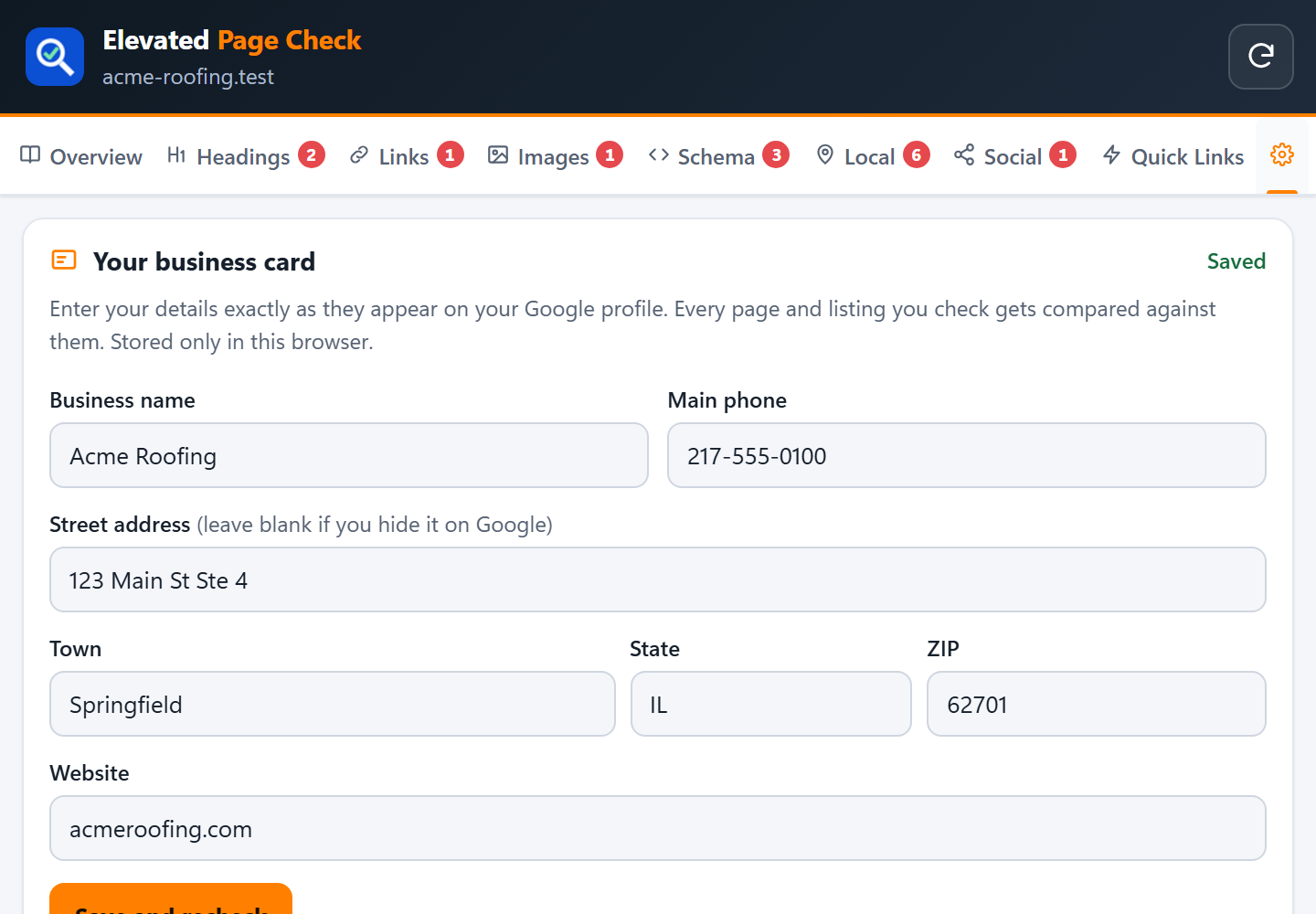This screenshot has width=1316, height=914.
Task: Click the Links badge showing 1
Action: tap(451, 155)
